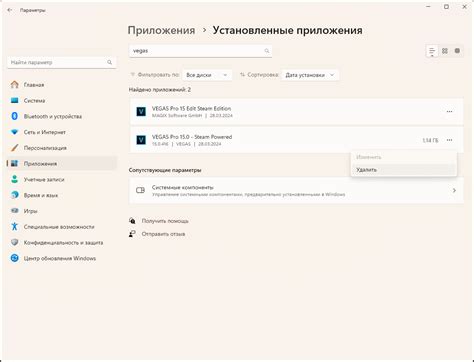This screenshot has height=362, width=474.
Task: Click the Отправить отзыв icon
Action: click(x=132, y=234)
